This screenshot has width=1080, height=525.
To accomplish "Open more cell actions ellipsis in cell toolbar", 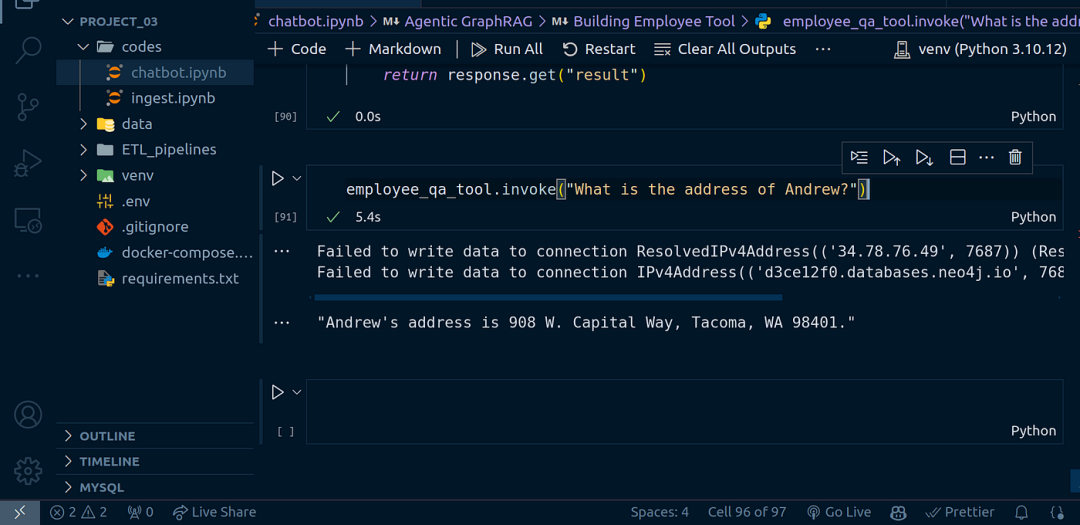I will (x=986, y=157).
